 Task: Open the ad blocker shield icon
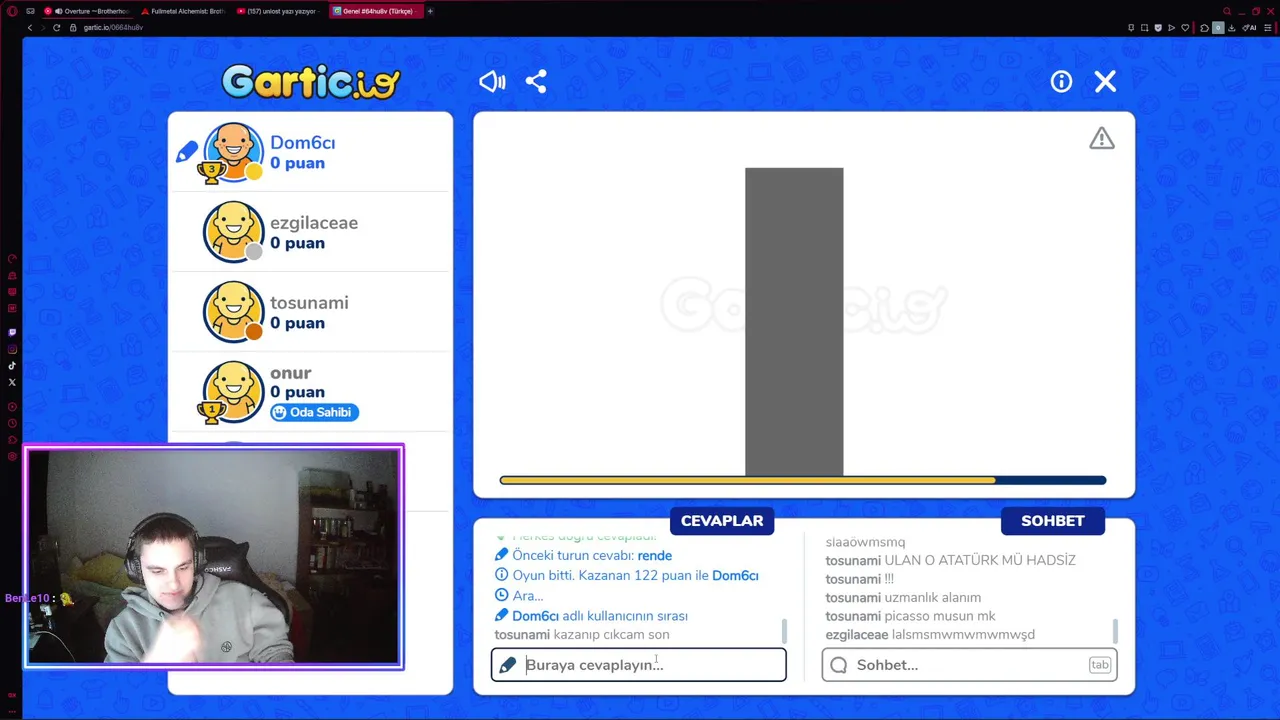[1158, 28]
